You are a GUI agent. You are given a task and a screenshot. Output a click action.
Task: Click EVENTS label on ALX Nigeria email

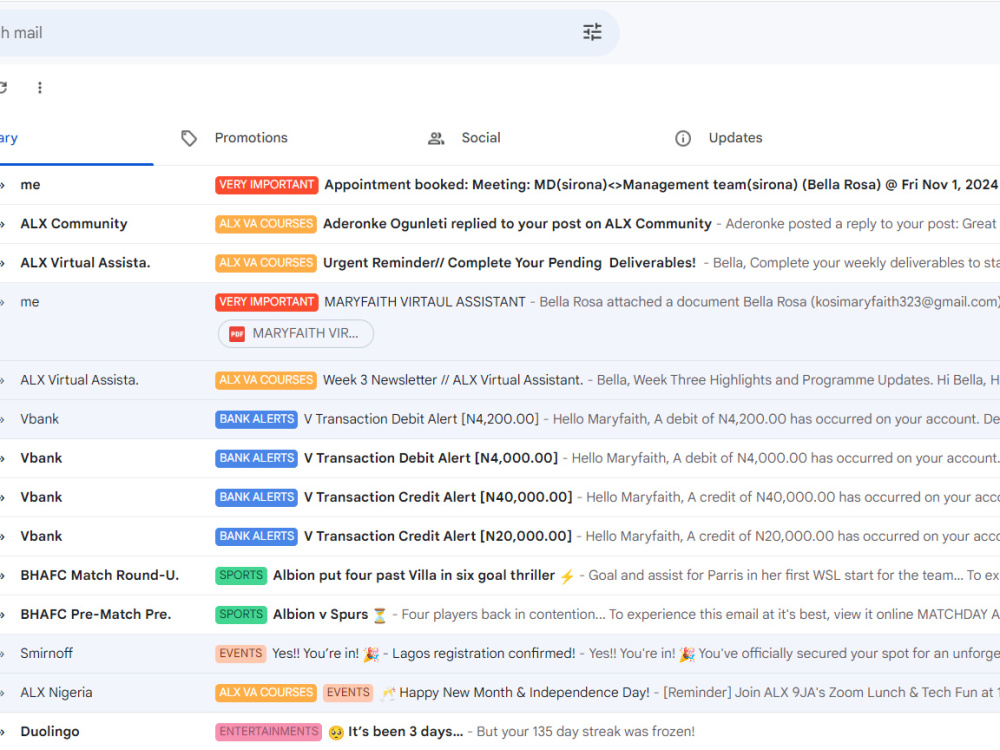pyautogui.click(x=348, y=693)
